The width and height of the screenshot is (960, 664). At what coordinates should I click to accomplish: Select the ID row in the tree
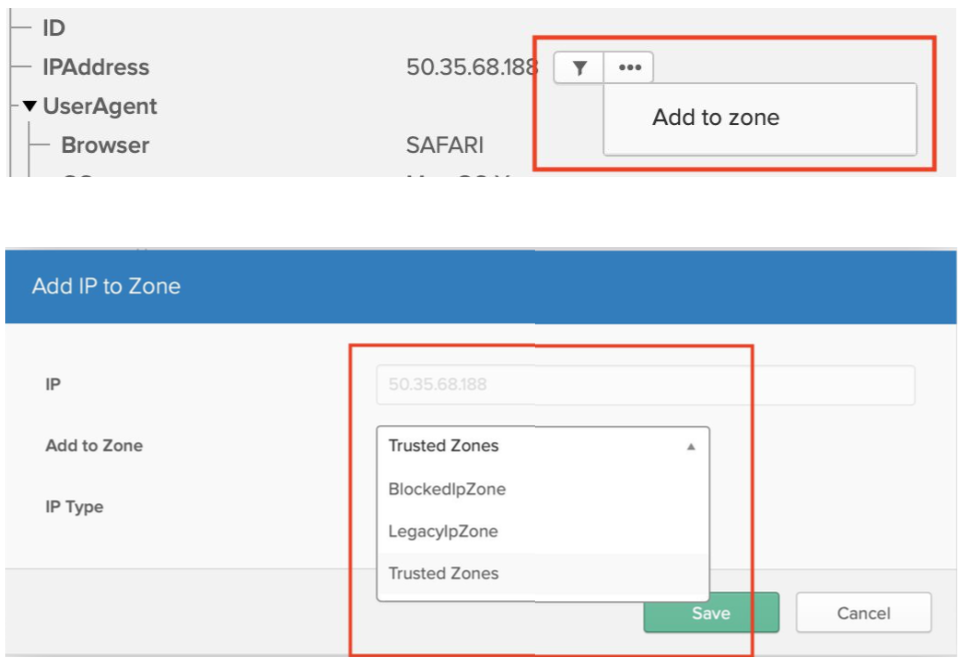pyautogui.click(x=53, y=28)
